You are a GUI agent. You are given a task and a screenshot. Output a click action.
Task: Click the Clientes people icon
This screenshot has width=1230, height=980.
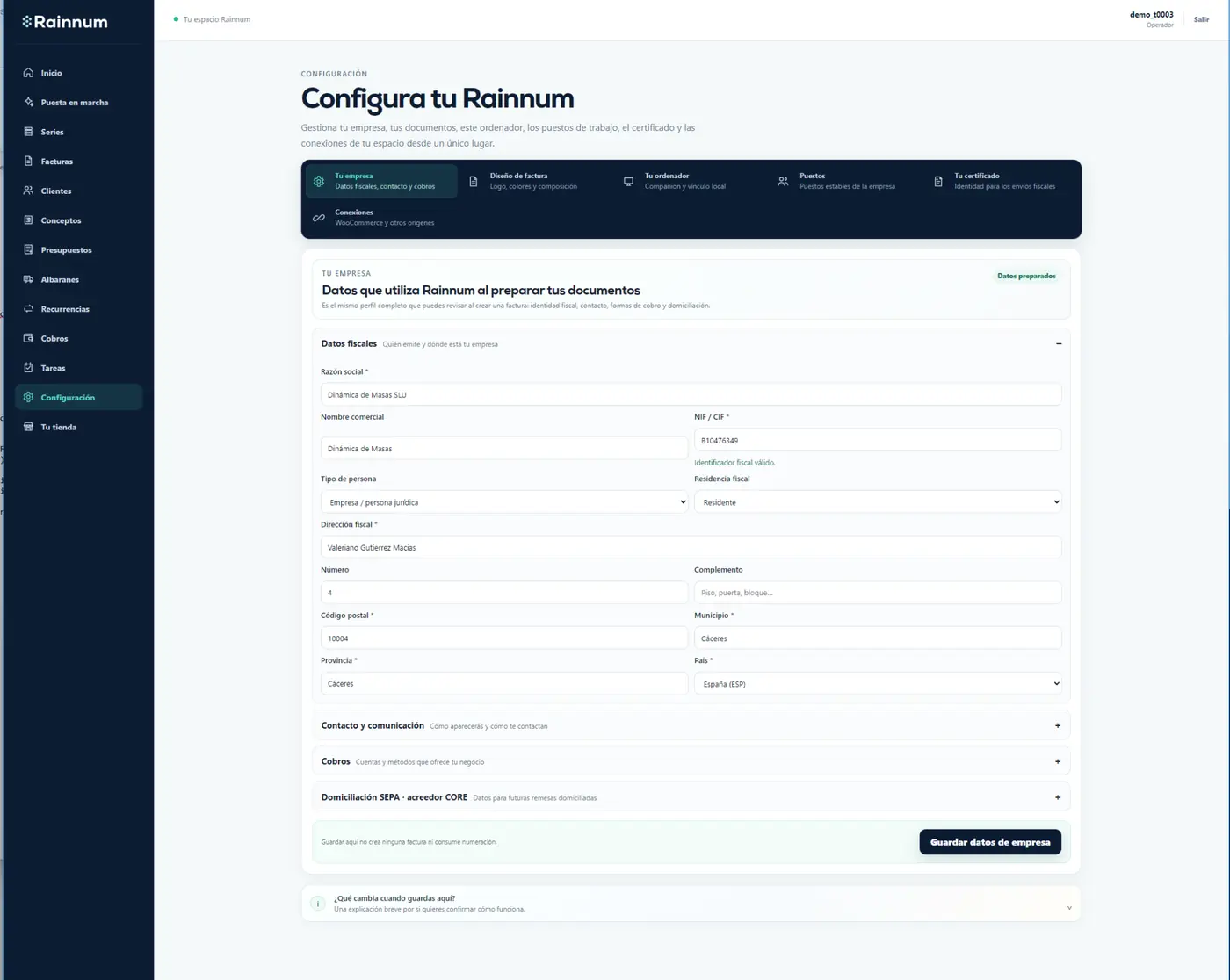(28, 191)
